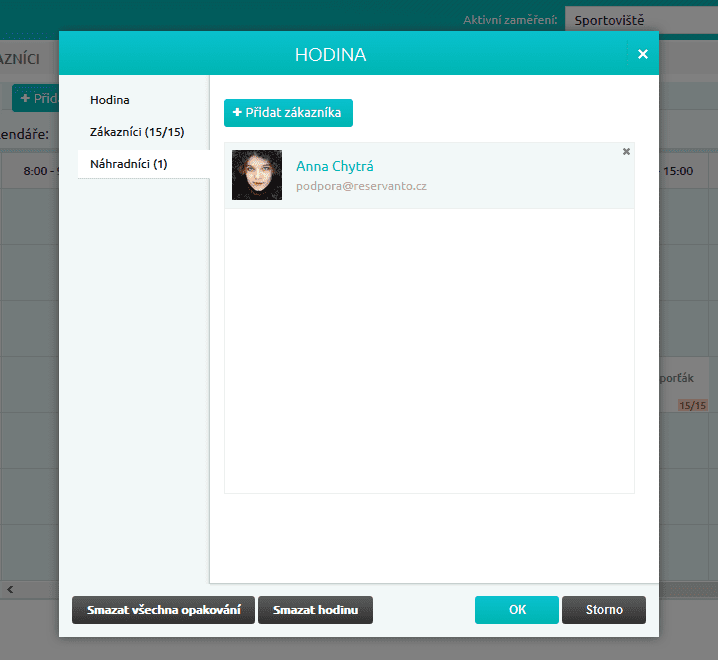
Task: Click Anna Chytrá's profile photo
Action: point(257,175)
